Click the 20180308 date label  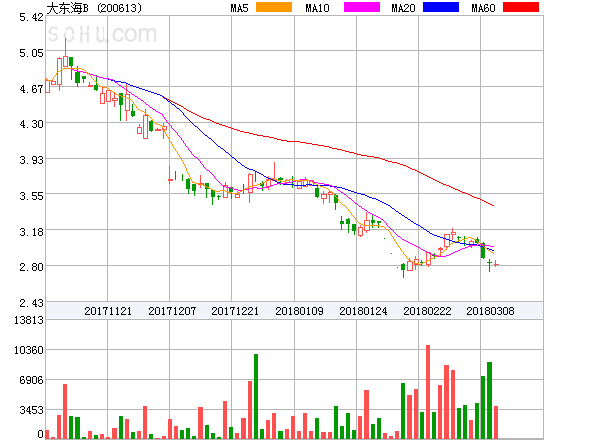490,311
